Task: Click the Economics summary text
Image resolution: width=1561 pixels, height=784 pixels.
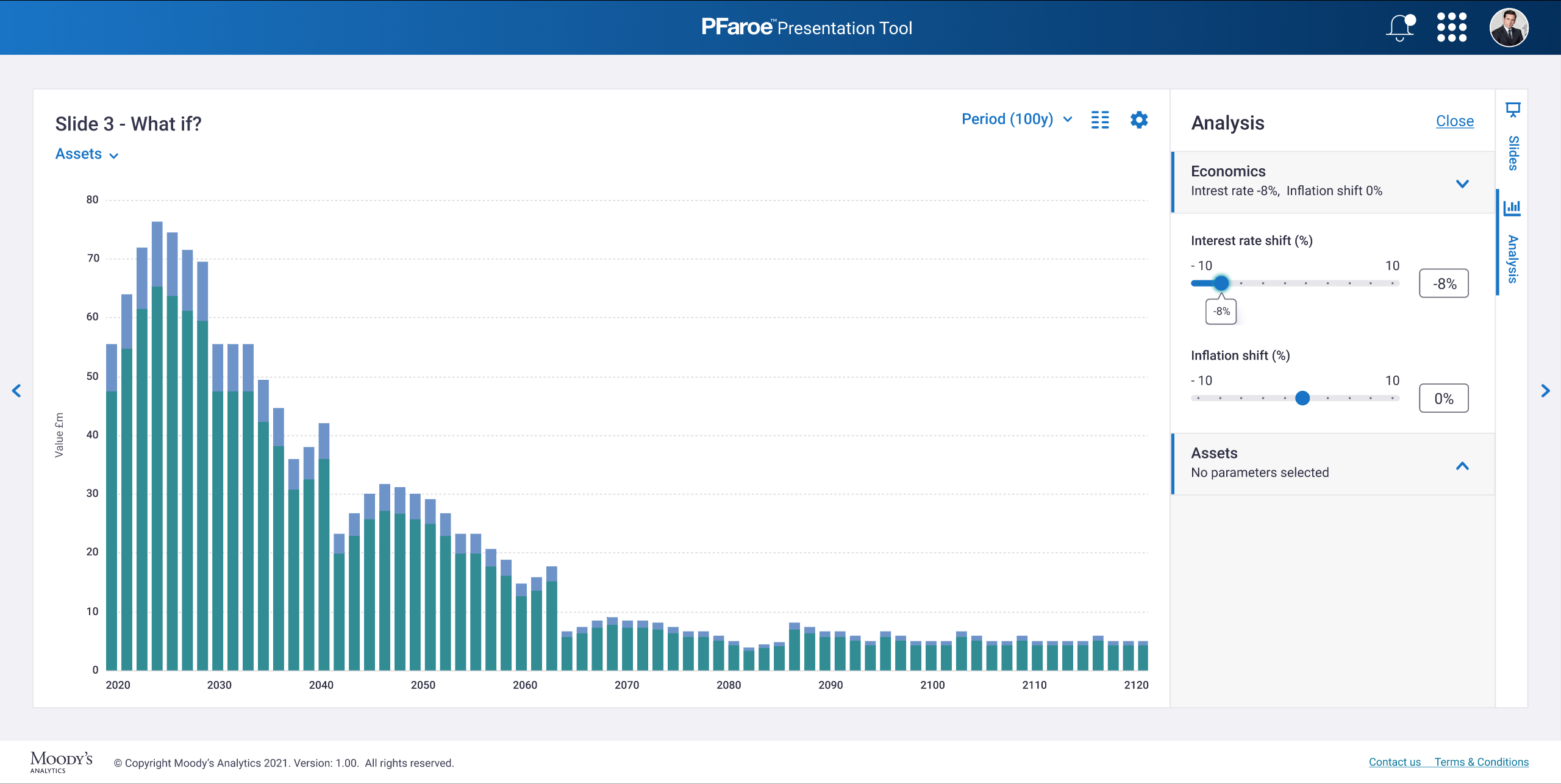Action: 1286,191
